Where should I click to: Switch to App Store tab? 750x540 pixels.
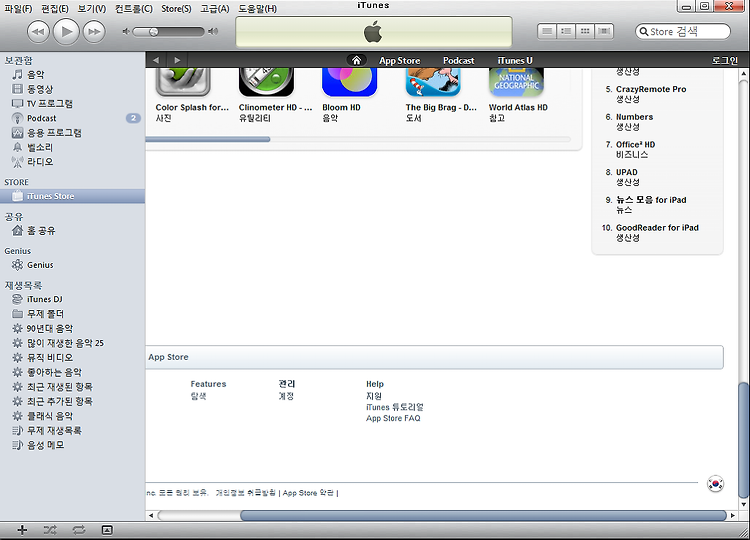[399, 61]
